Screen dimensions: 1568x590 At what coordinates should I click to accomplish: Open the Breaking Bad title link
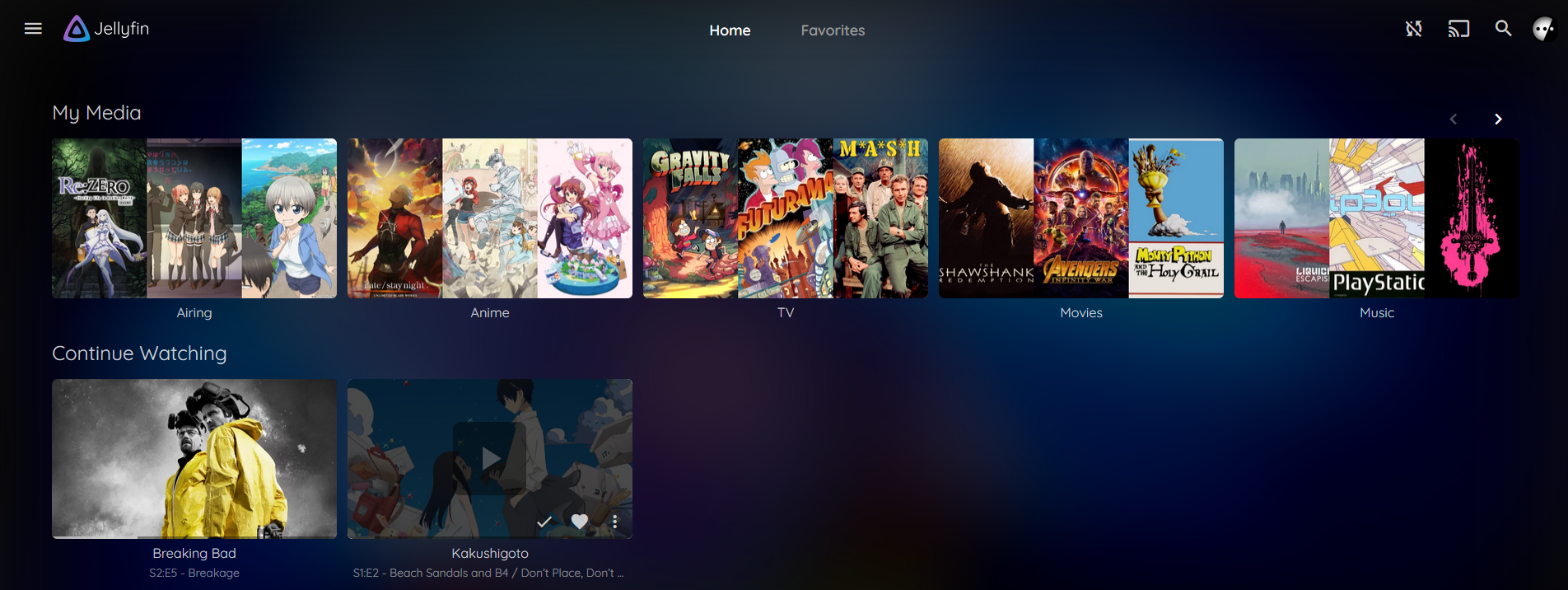194,553
